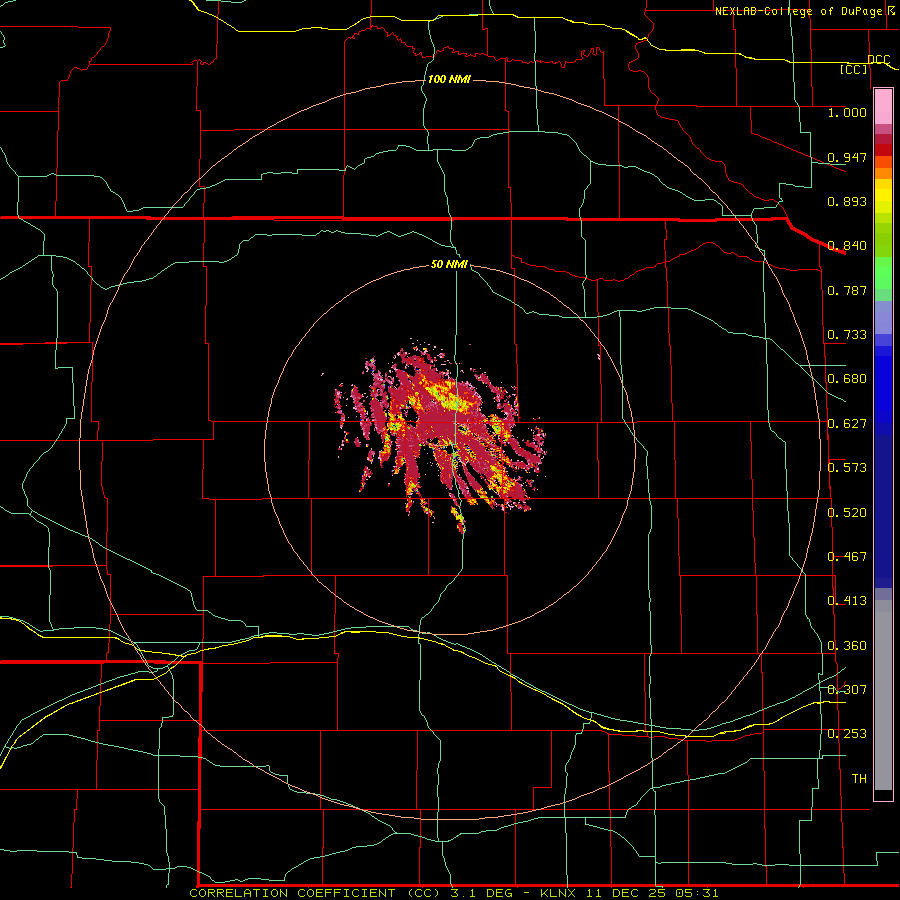Click the 0.253 scale value
Screen dimensions: 900x900
click(847, 734)
